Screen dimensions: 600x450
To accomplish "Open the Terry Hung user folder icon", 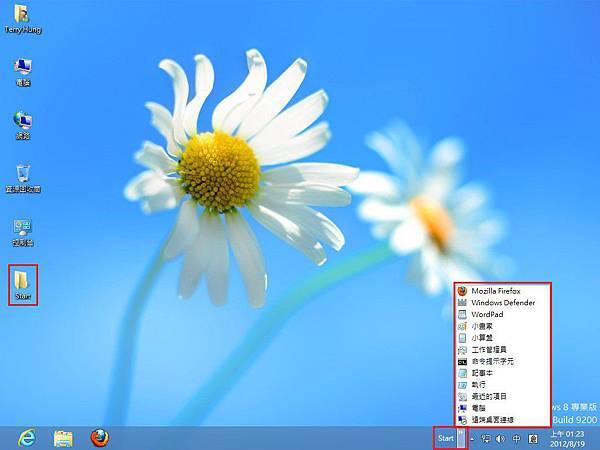I will (x=22, y=19).
